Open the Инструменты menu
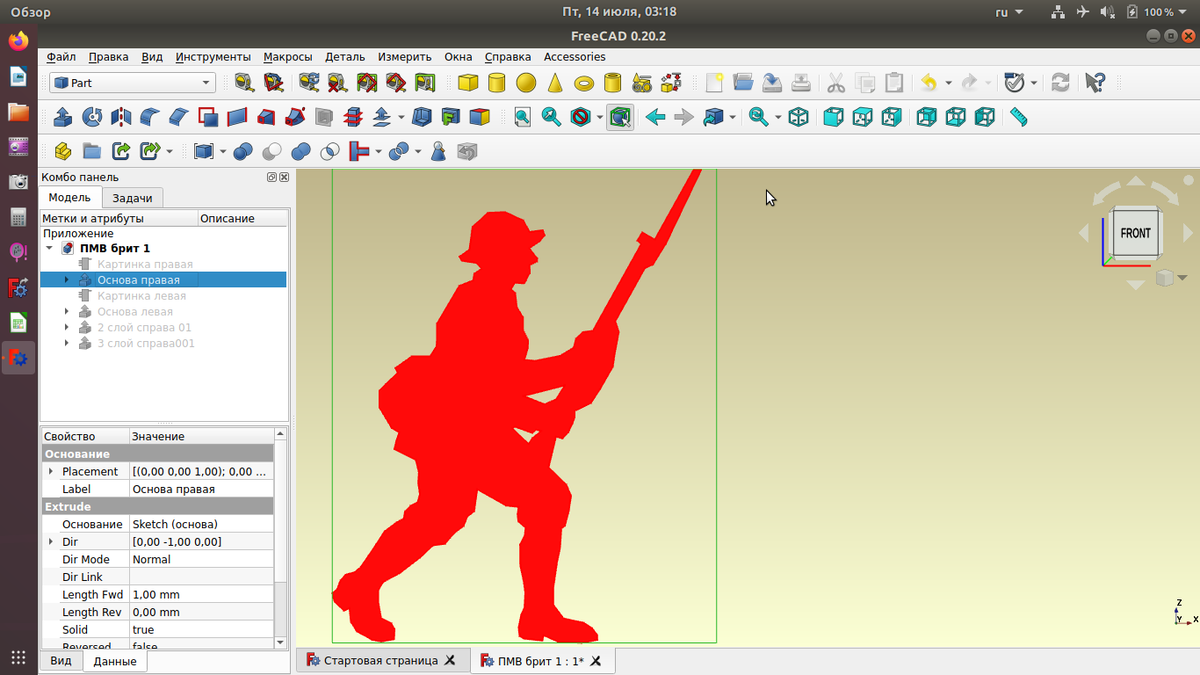This screenshot has width=1200, height=675. pos(213,57)
